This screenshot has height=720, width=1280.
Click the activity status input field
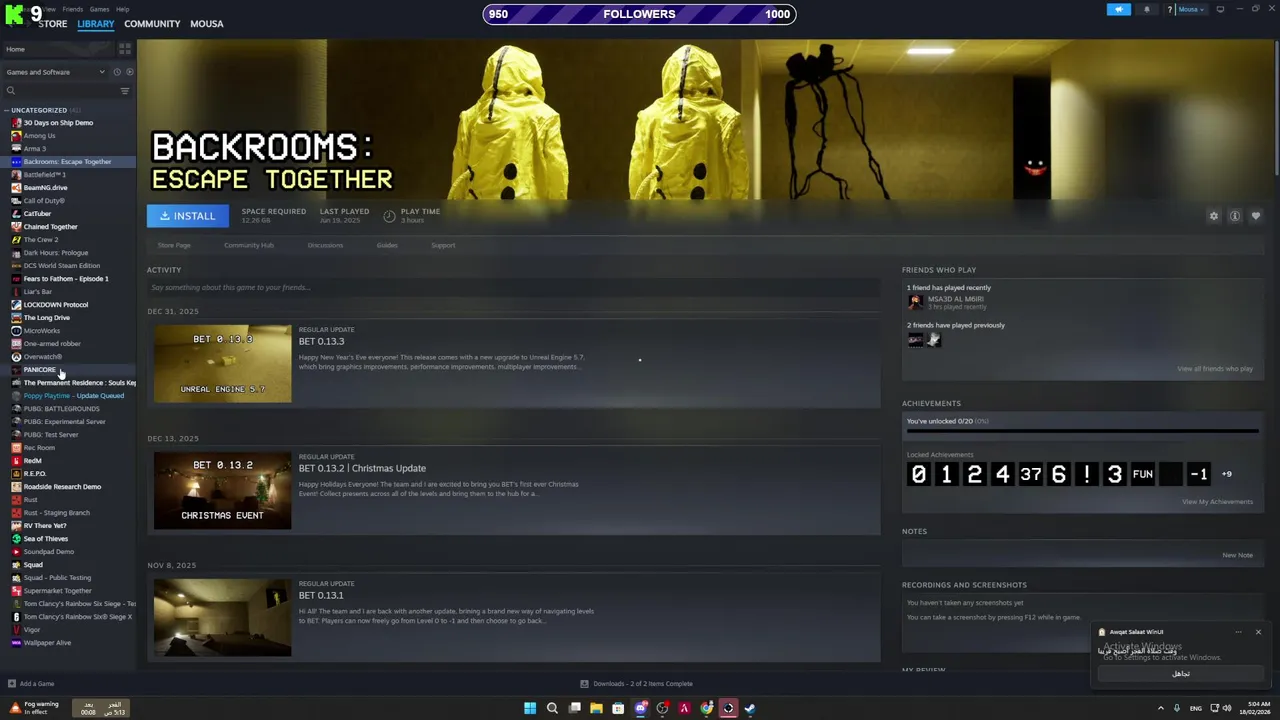tap(513, 287)
